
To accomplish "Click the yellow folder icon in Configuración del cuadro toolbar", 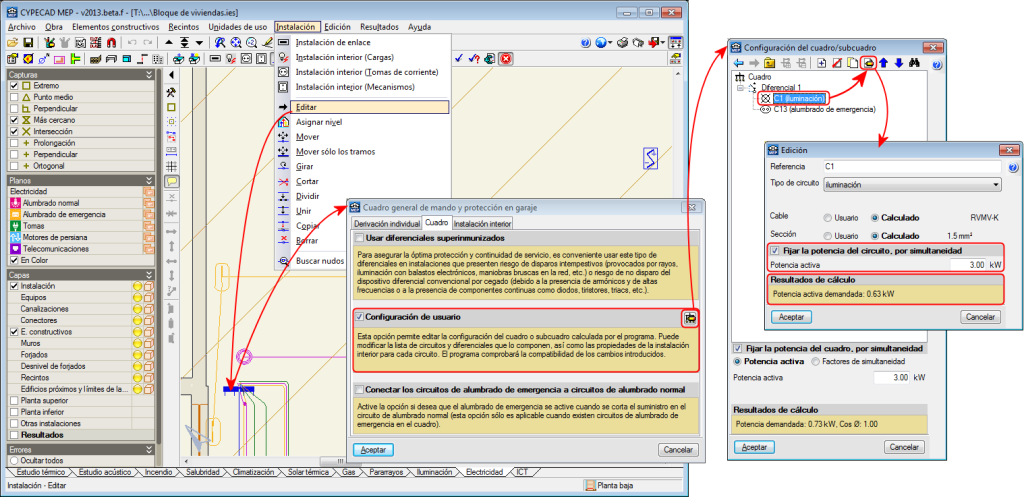I will [769, 63].
